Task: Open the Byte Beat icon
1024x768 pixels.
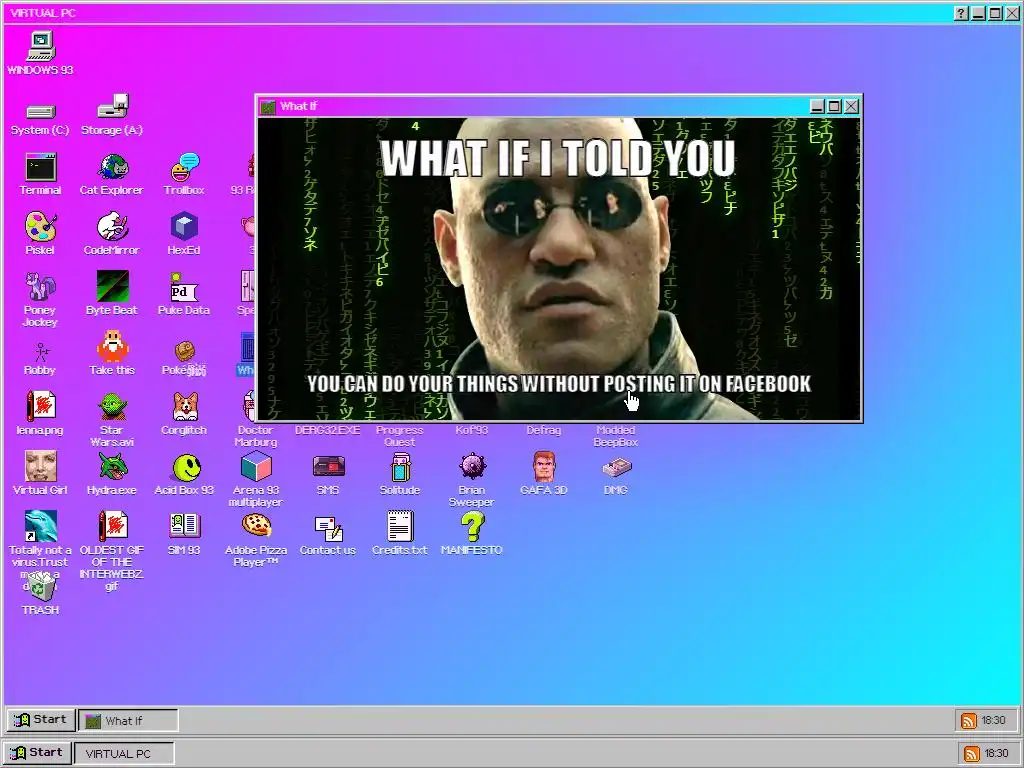Action: coord(112,287)
